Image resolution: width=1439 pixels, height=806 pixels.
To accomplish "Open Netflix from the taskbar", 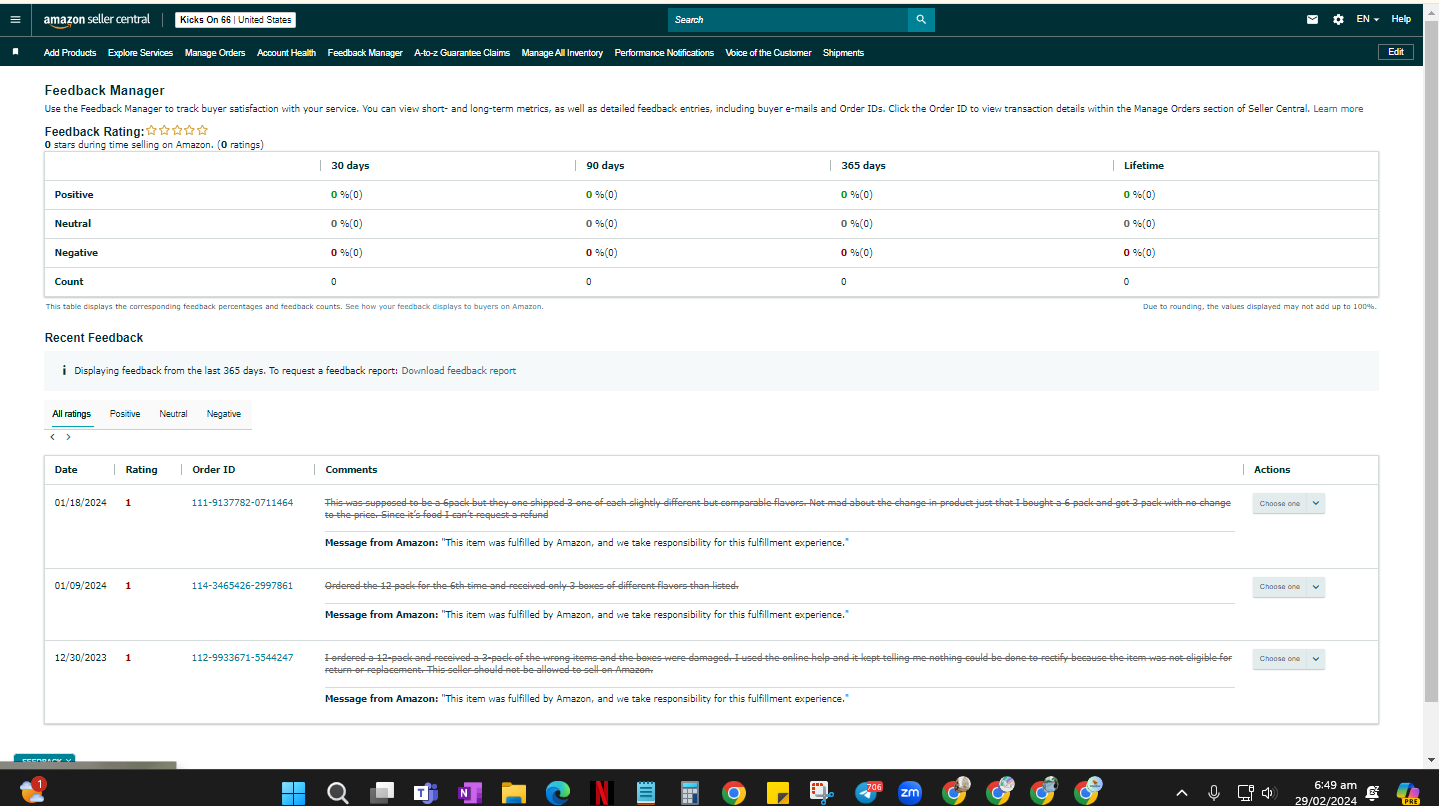I will pos(601,793).
